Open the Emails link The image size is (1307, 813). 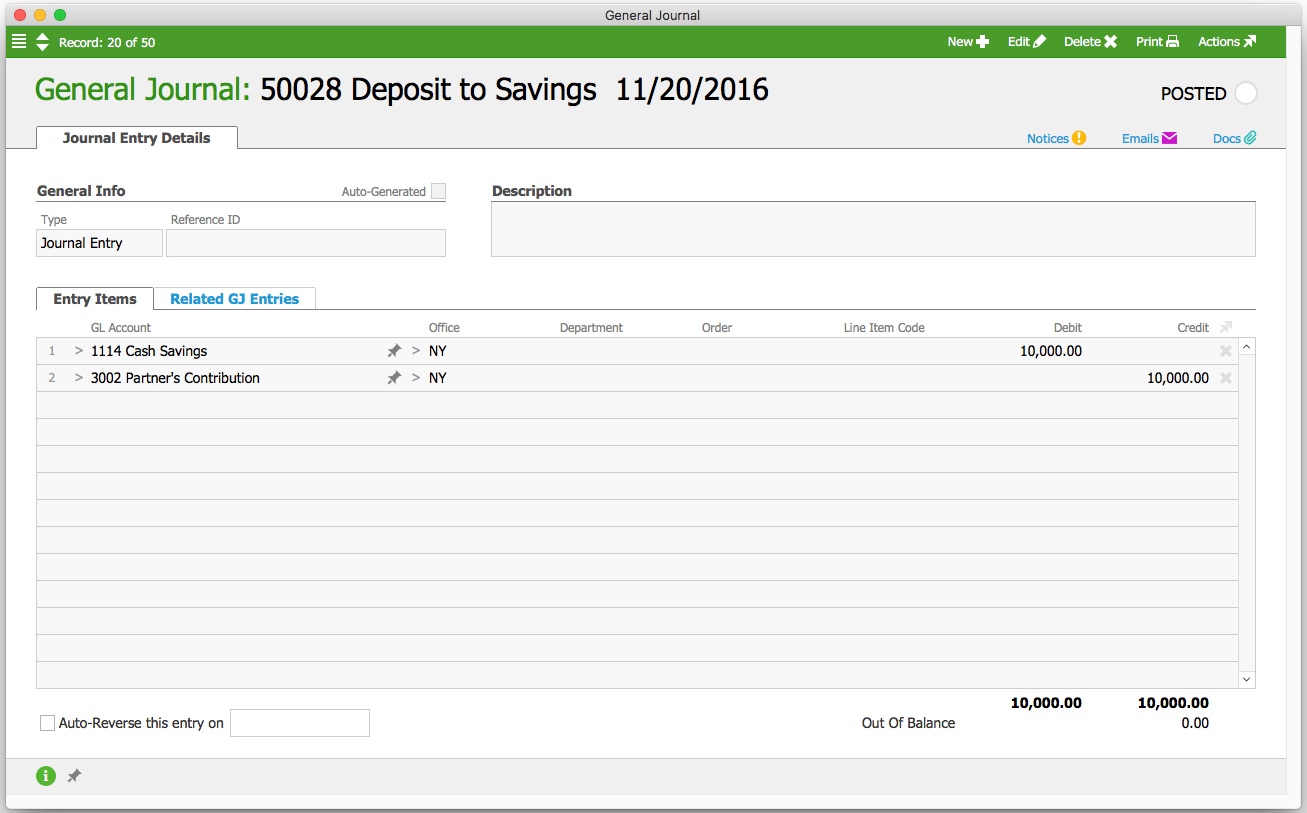(x=1149, y=138)
